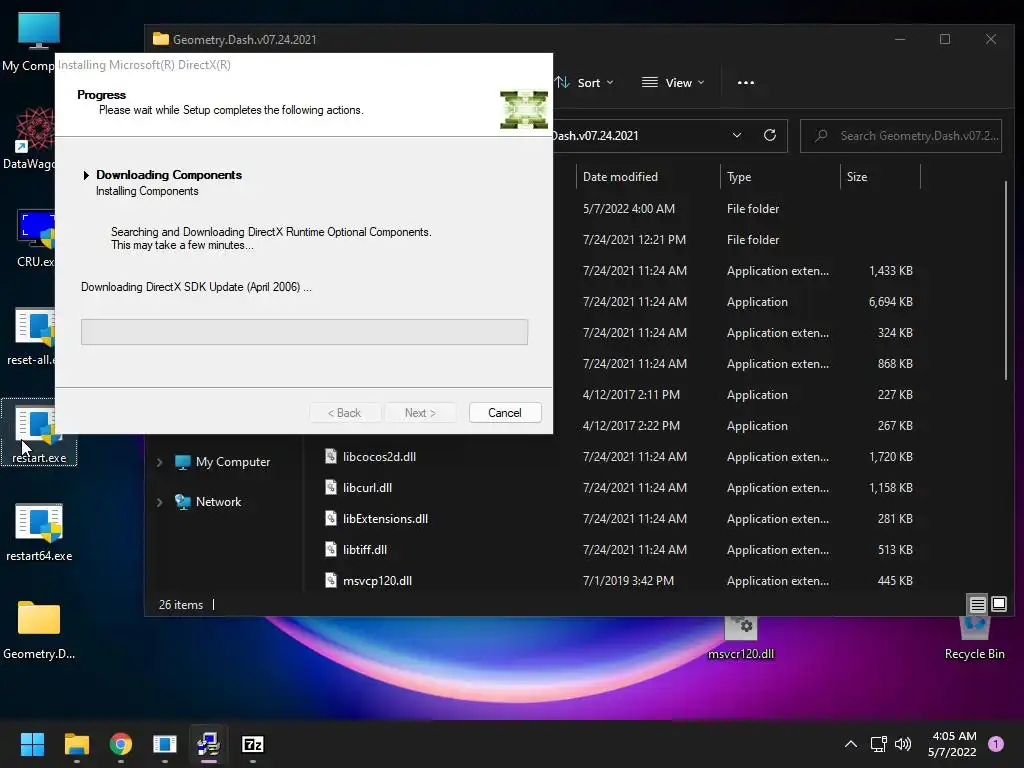Switch to large thumbnails view icon

pyautogui.click(x=999, y=605)
